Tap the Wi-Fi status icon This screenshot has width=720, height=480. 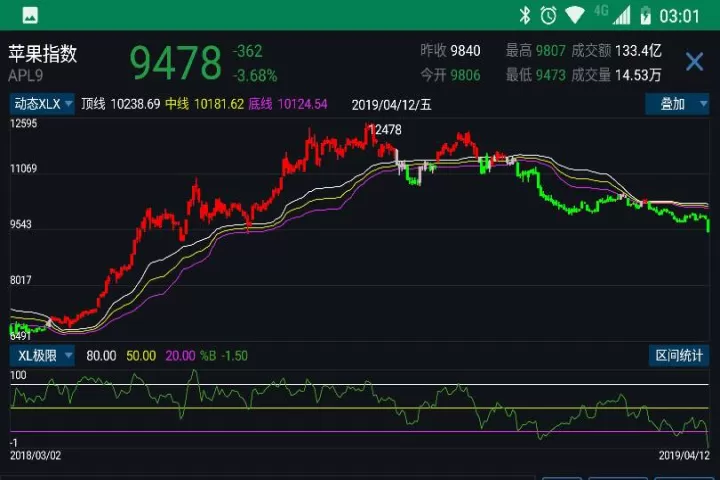574,15
